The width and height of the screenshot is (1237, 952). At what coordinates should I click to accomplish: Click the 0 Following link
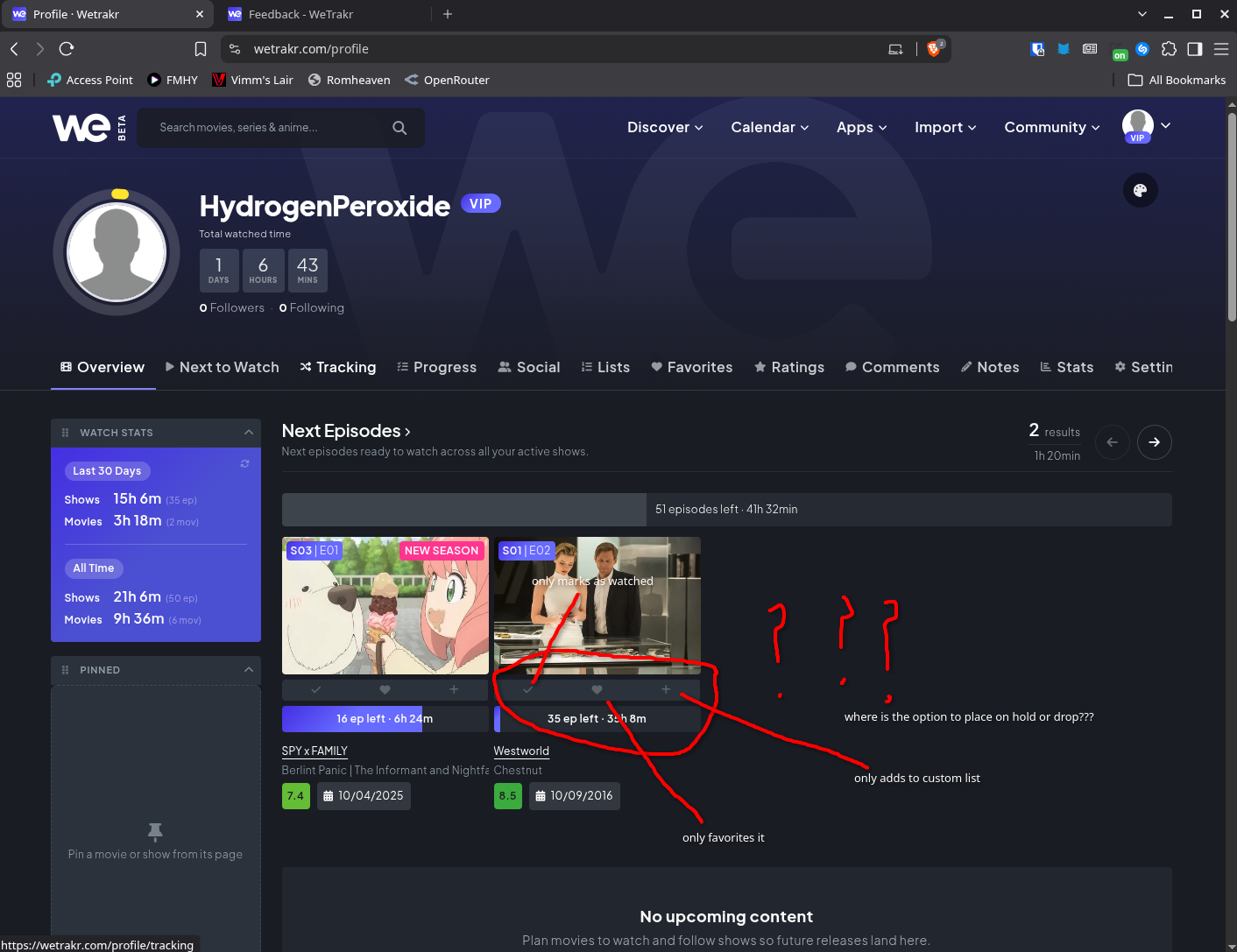(312, 307)
